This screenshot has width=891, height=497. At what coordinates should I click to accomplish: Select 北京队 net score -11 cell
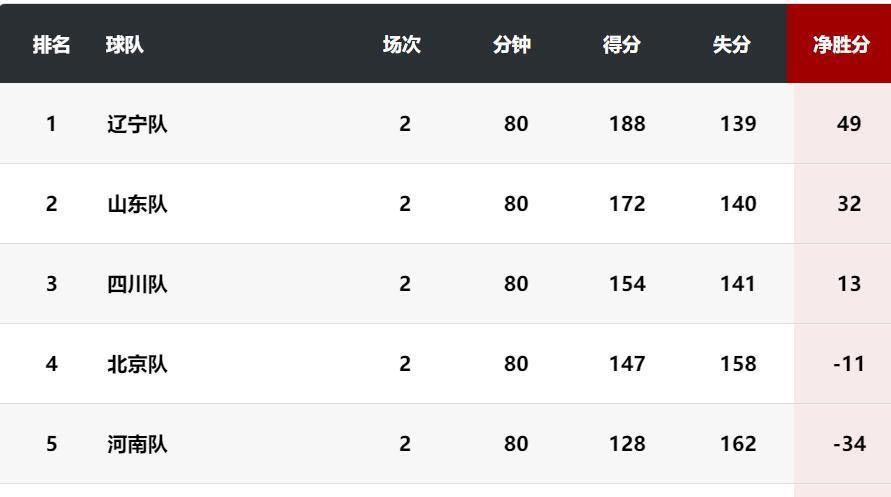(x=849, y=364)
